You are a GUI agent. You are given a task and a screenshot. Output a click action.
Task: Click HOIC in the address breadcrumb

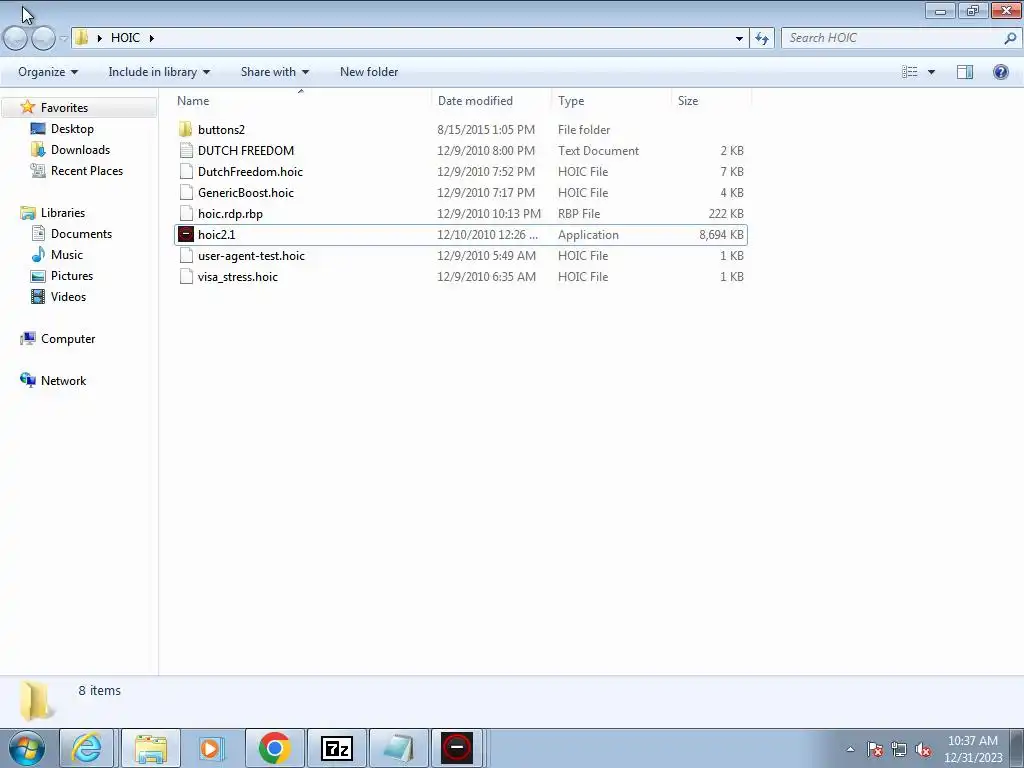[125, 38]
